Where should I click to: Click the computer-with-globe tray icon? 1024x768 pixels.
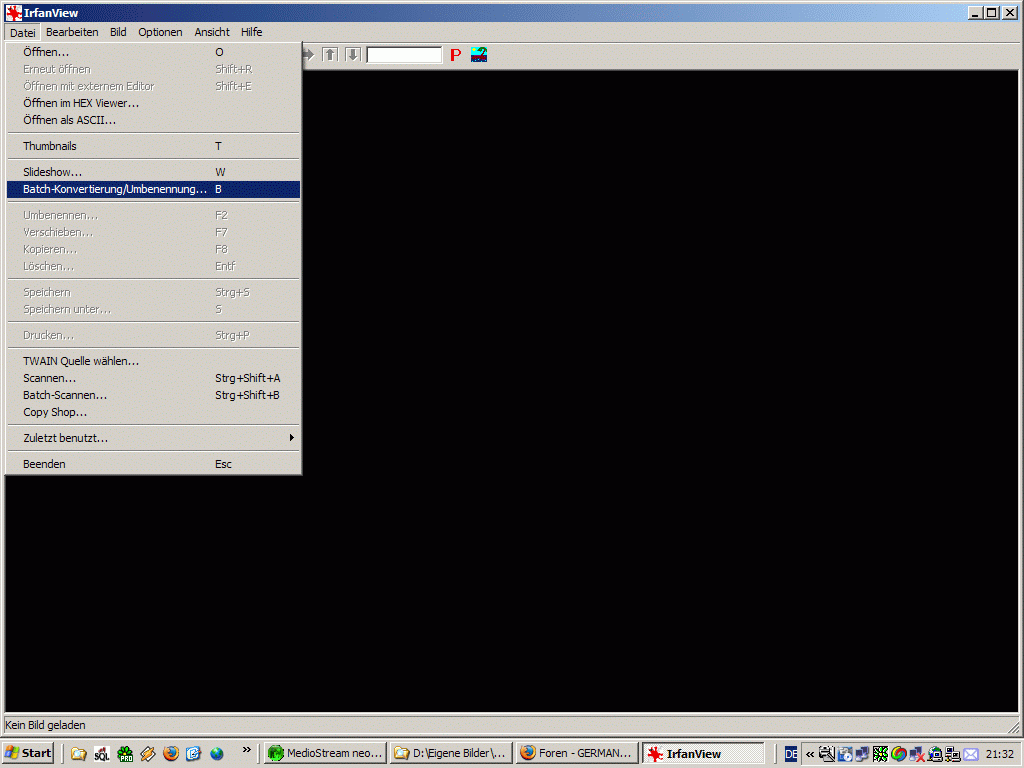pos(935,754)
